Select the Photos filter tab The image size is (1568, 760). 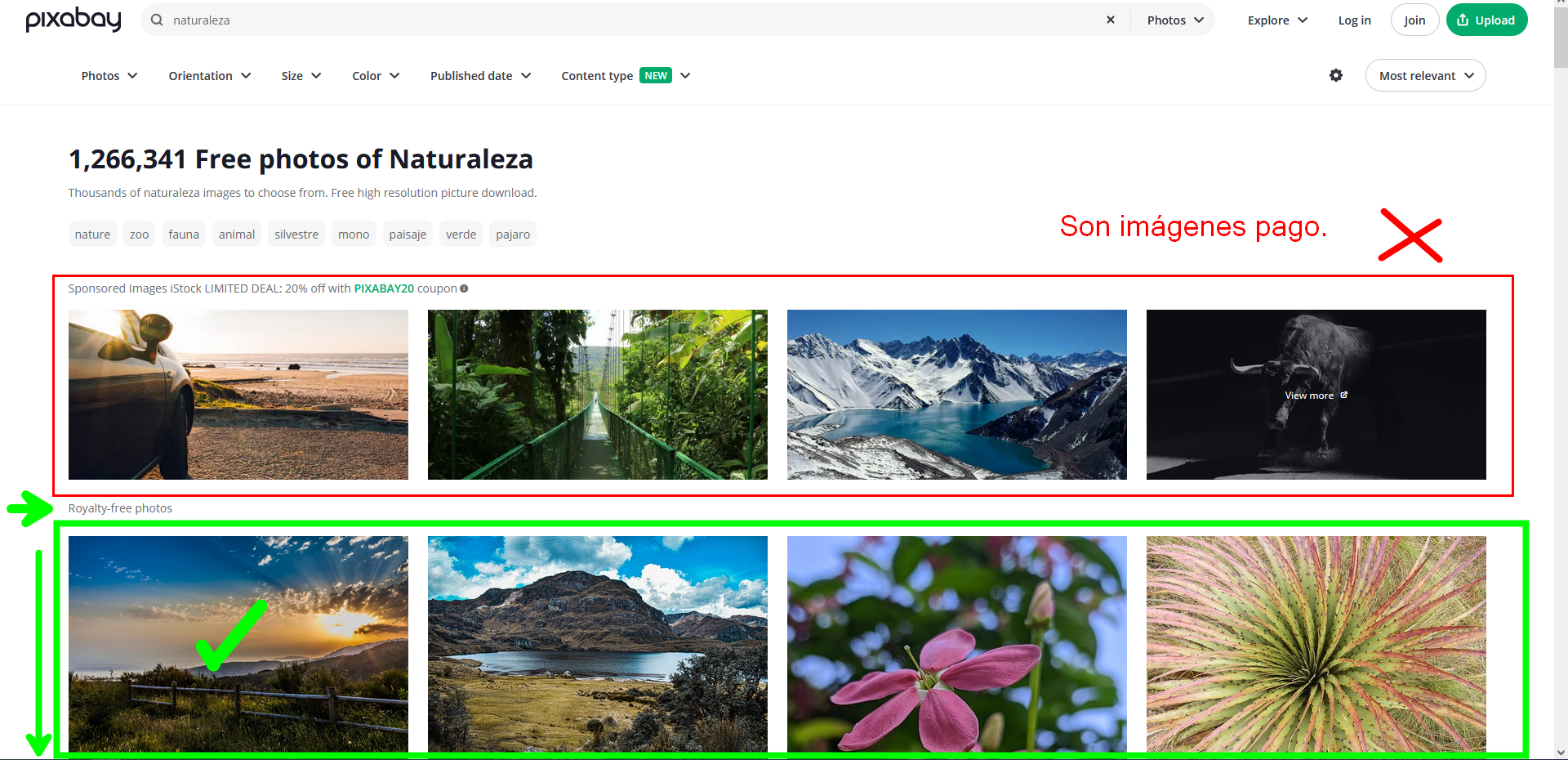[x=109, y=75]
